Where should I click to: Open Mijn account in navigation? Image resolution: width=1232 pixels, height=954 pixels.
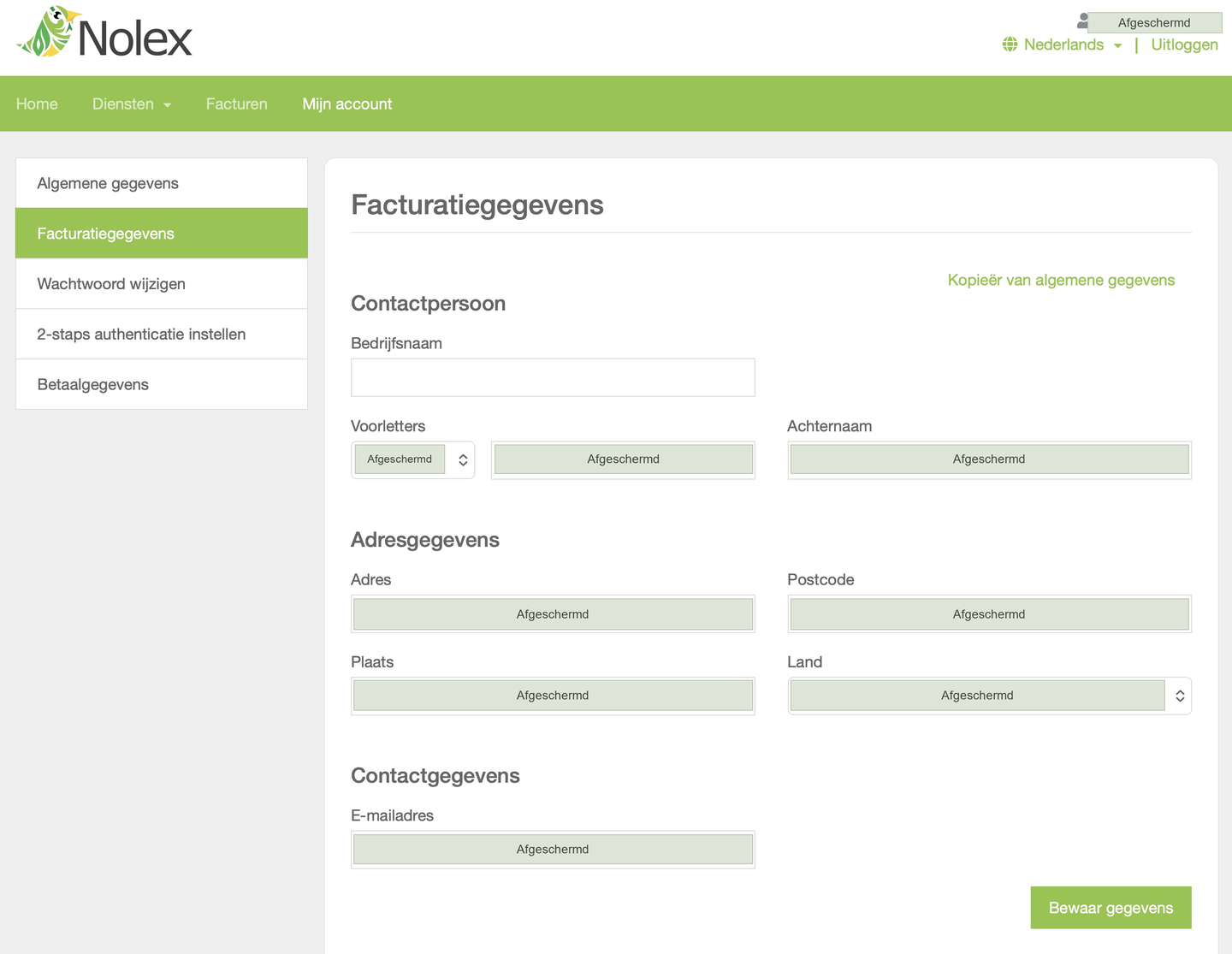click(x=347, y=104)
